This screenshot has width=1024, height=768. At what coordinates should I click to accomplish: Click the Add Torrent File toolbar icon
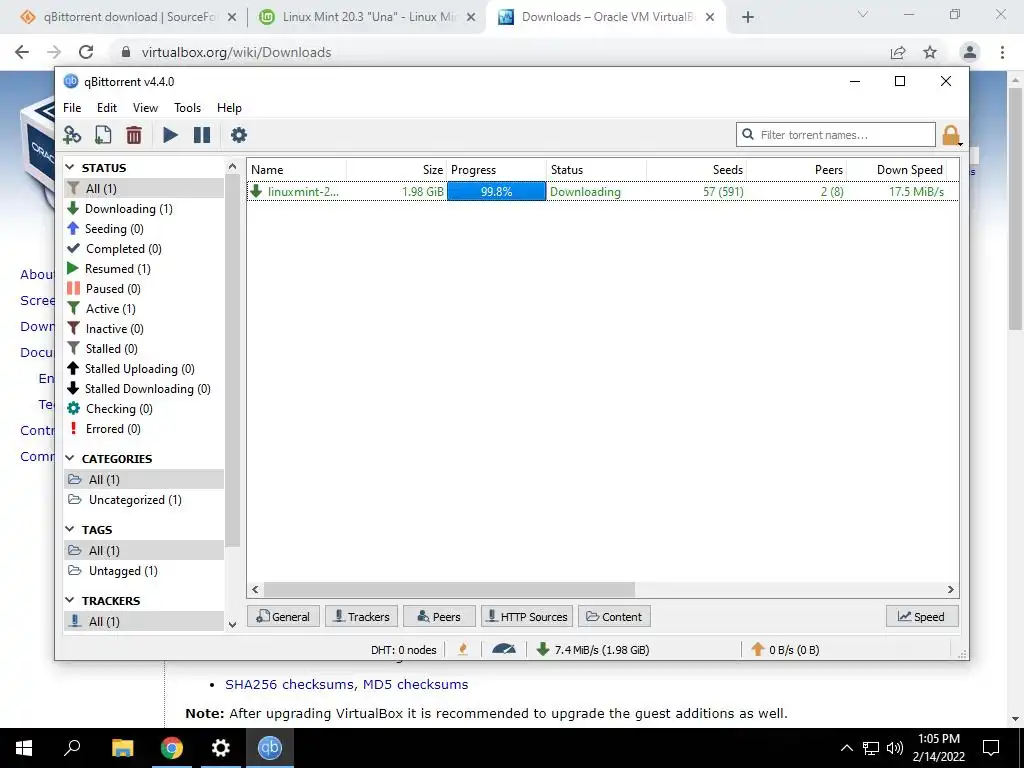tap(103, 135)
